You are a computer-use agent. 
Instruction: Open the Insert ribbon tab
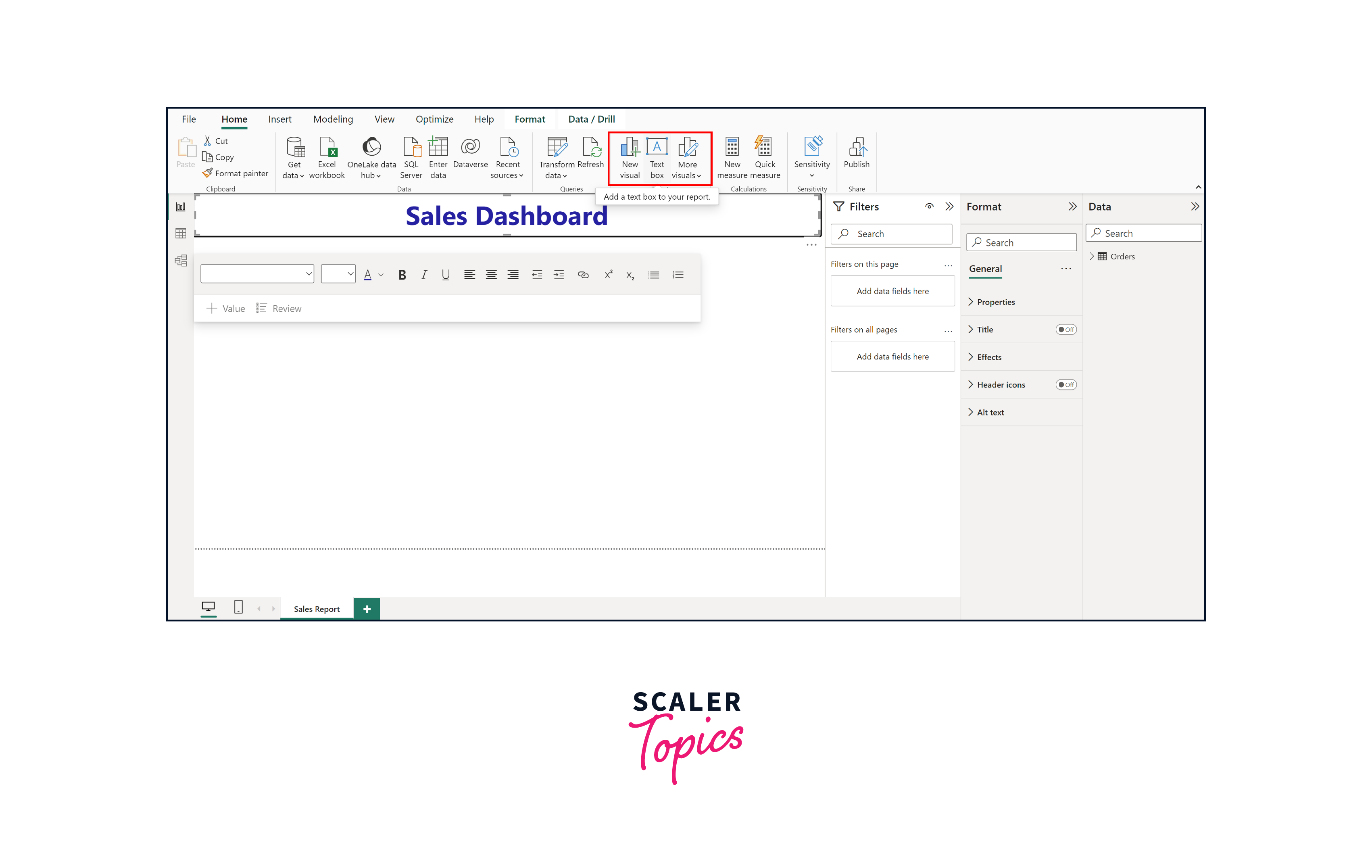[x=280, y=119]
